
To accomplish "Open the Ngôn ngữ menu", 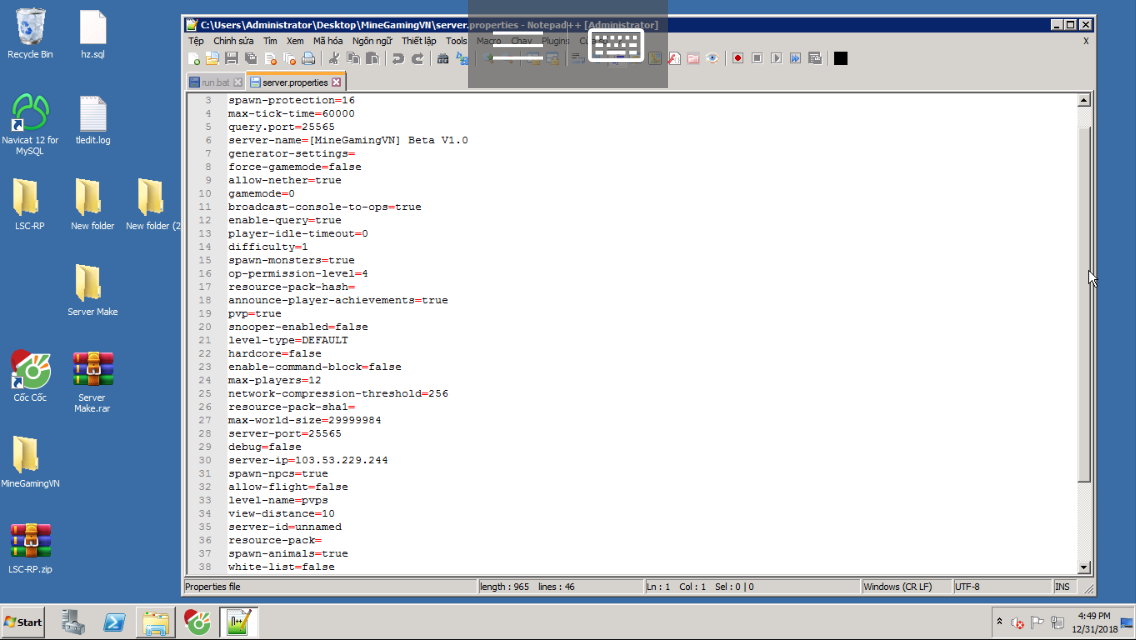I will click(371, 41).
